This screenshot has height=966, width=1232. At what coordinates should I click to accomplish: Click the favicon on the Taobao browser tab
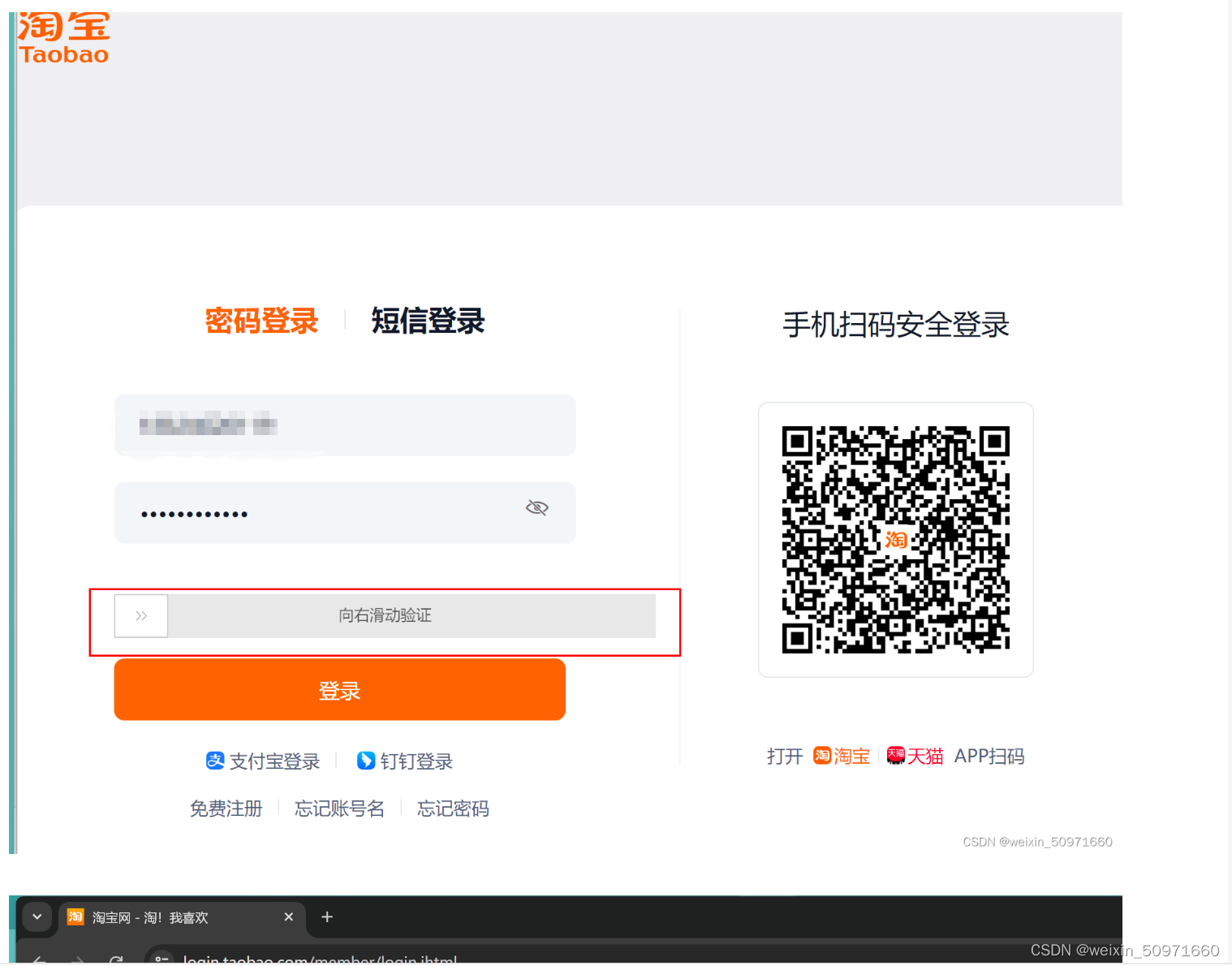click(75, 916)
